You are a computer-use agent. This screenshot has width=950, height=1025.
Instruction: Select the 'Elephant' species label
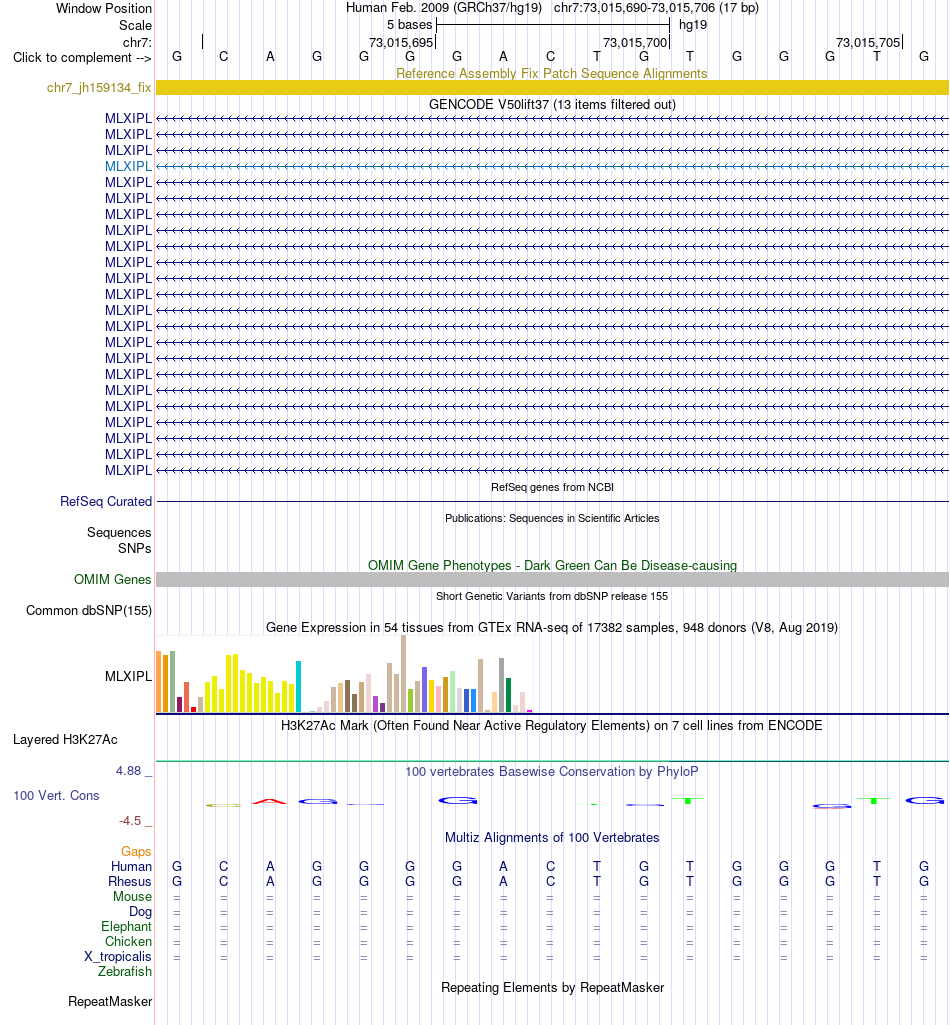(x=126, y=926)
